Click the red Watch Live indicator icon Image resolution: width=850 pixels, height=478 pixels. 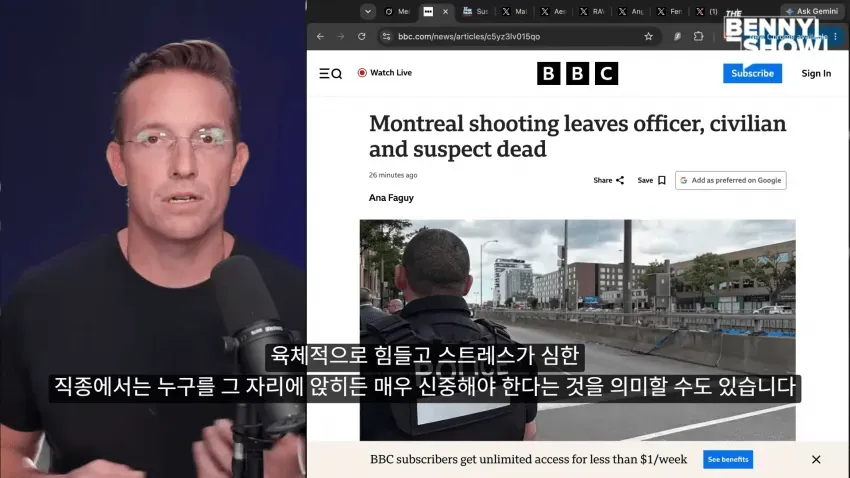[362, 73]
